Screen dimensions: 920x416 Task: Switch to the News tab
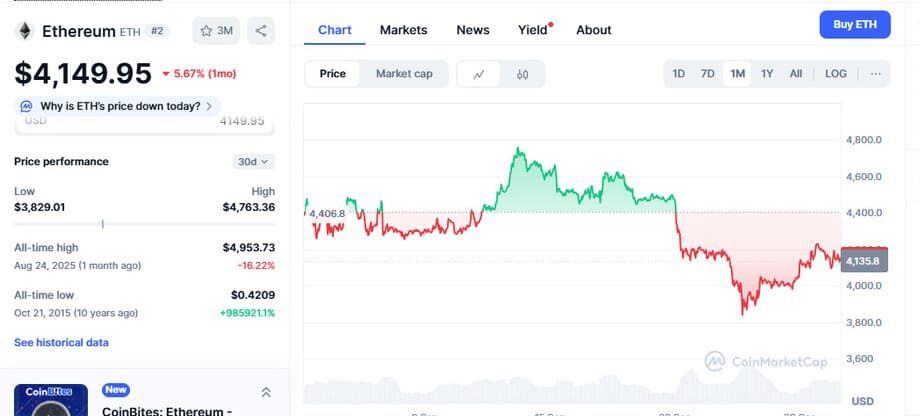click(473, 30)
